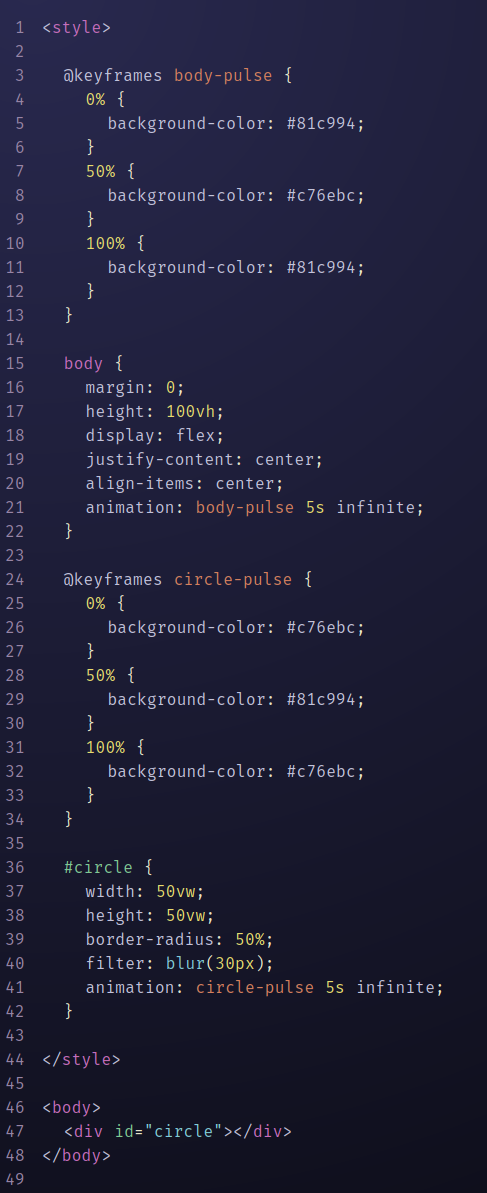487x1193 pixels.
Task: Click the #circle selector on line 36
Action: [98, 867]
